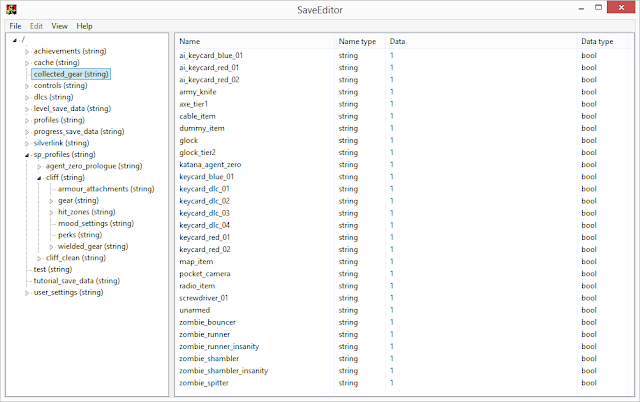The image size is (640, 402).
Task: Click the zombie_spitter row
Action: click(x=206, y=382)
